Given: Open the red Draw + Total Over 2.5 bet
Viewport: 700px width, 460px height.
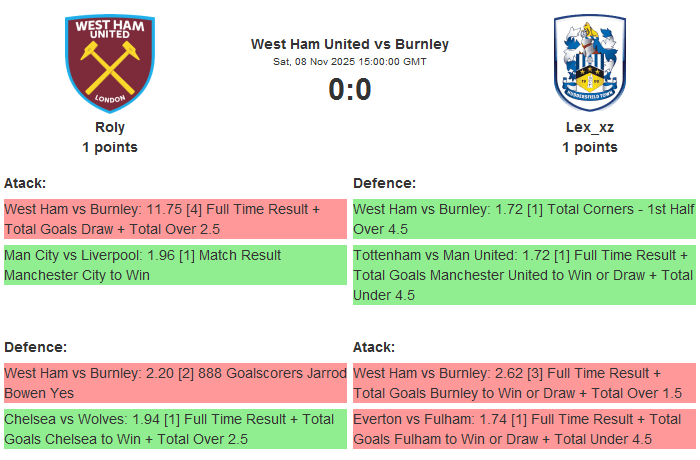Looking at the screenshot, I should pyautogui.click(x=175, y=219).
